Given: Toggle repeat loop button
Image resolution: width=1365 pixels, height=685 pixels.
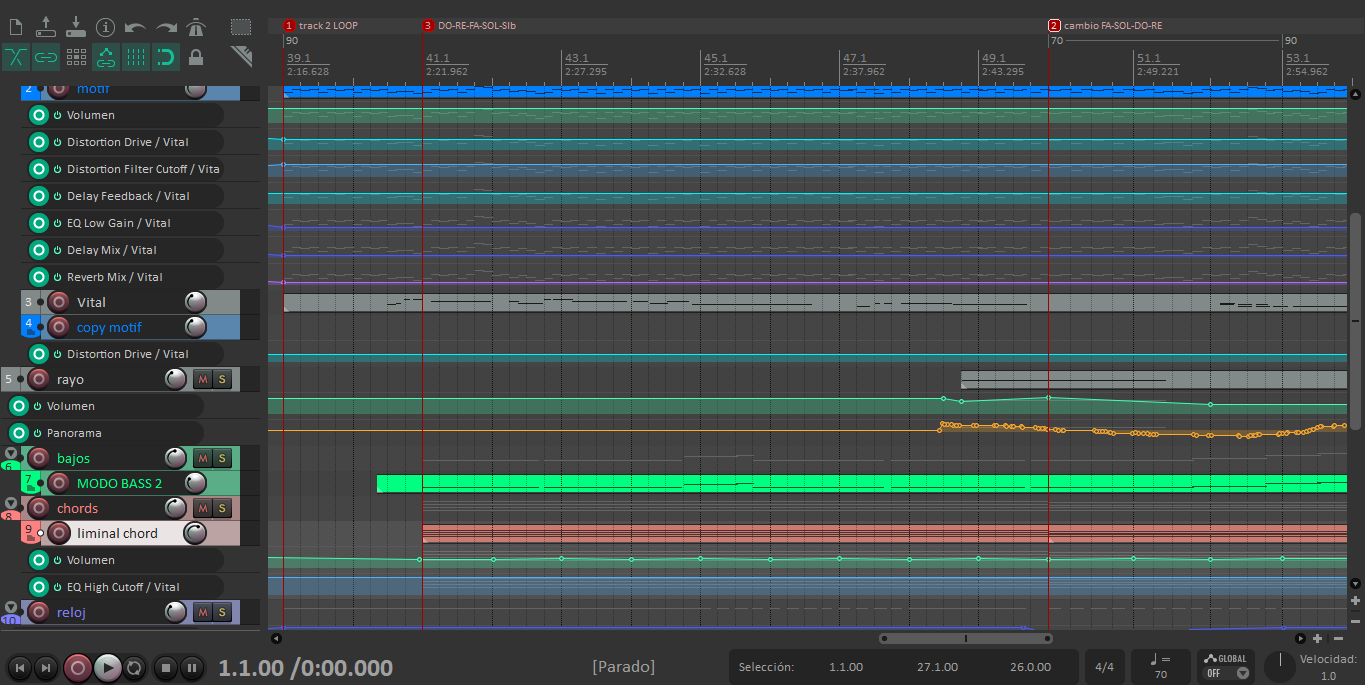Looking at the screenshot, I should [x=134, y=668].
